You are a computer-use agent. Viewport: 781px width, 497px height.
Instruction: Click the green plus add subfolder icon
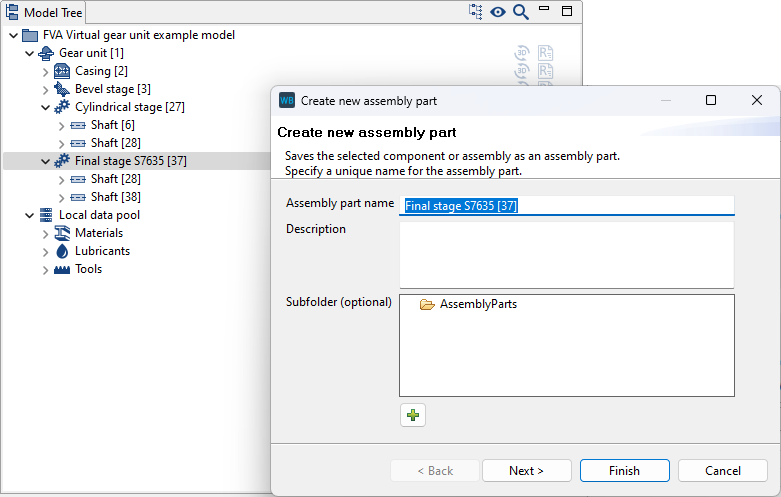[x=413, y=415]
